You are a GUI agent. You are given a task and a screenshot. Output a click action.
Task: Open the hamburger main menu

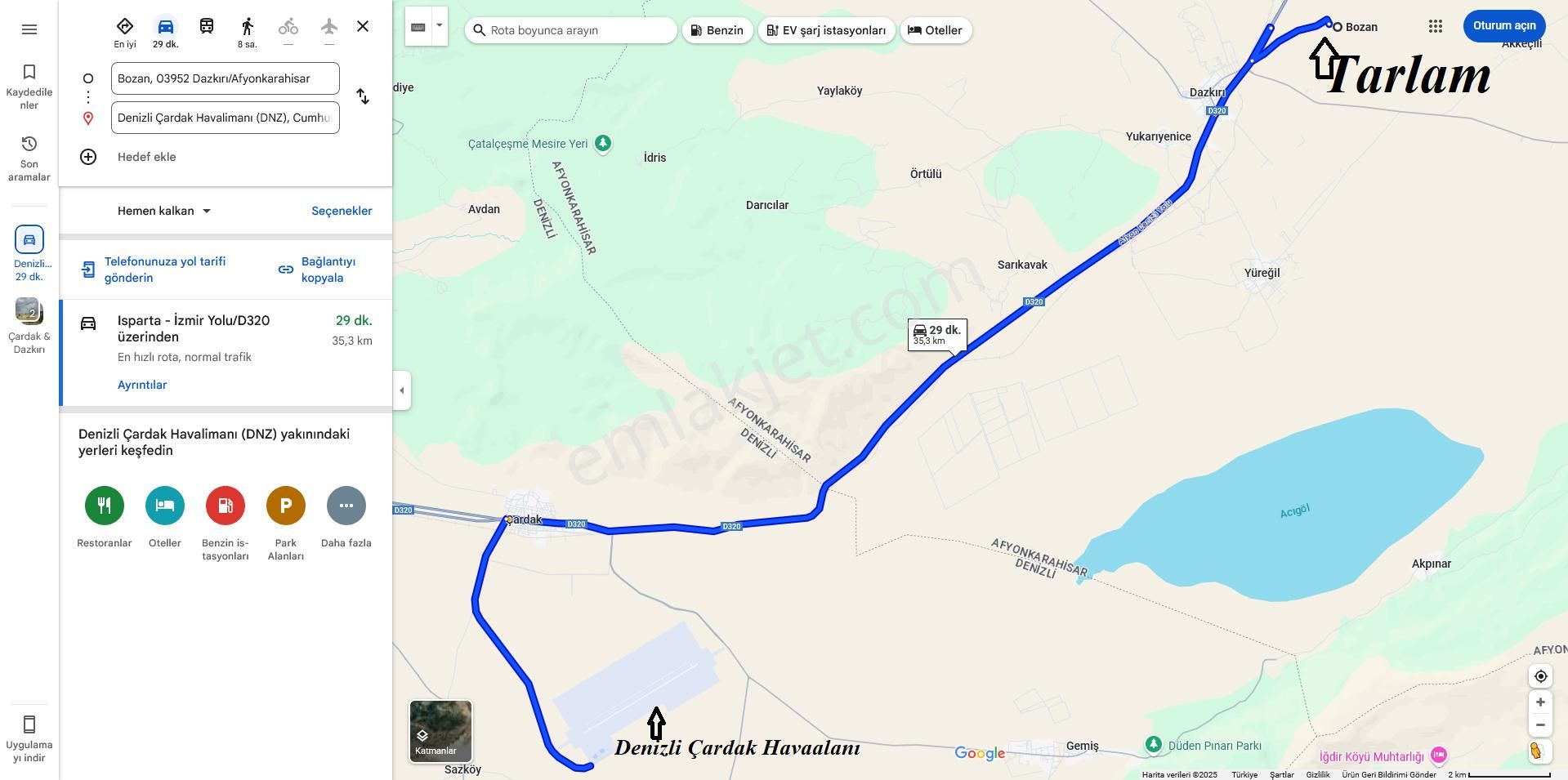coord(29,29)
